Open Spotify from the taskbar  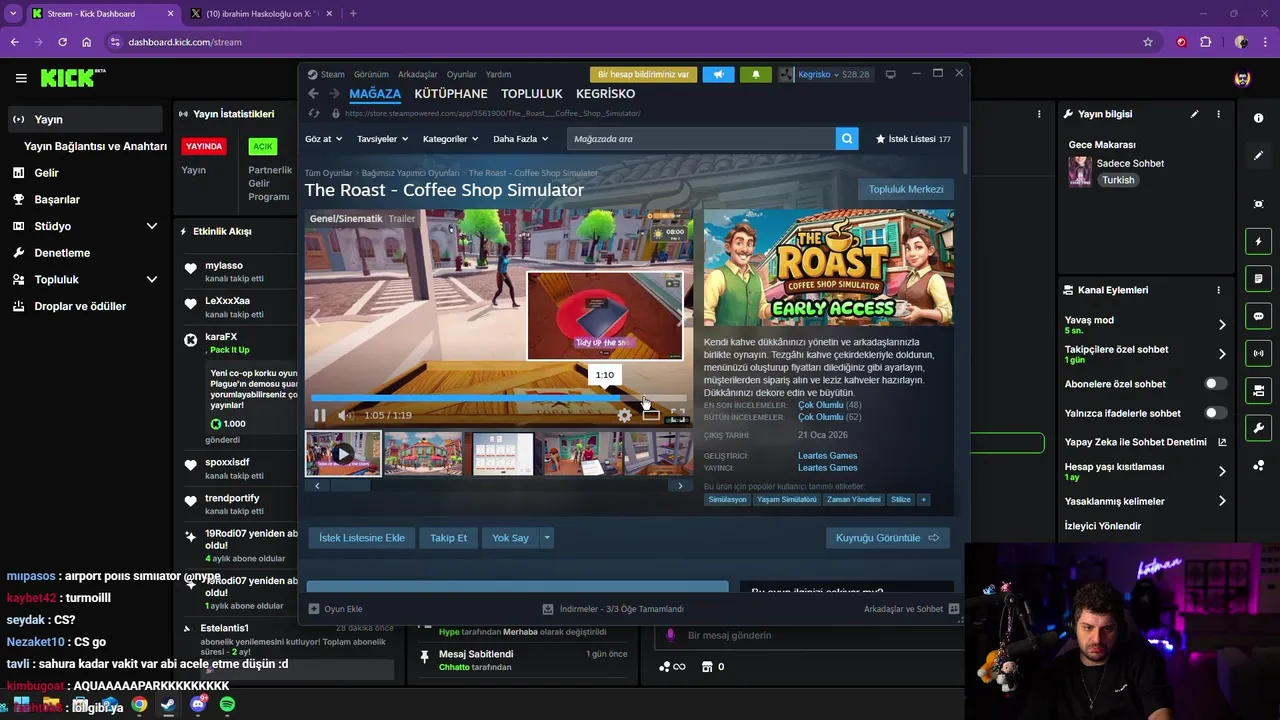coord(227,705)
